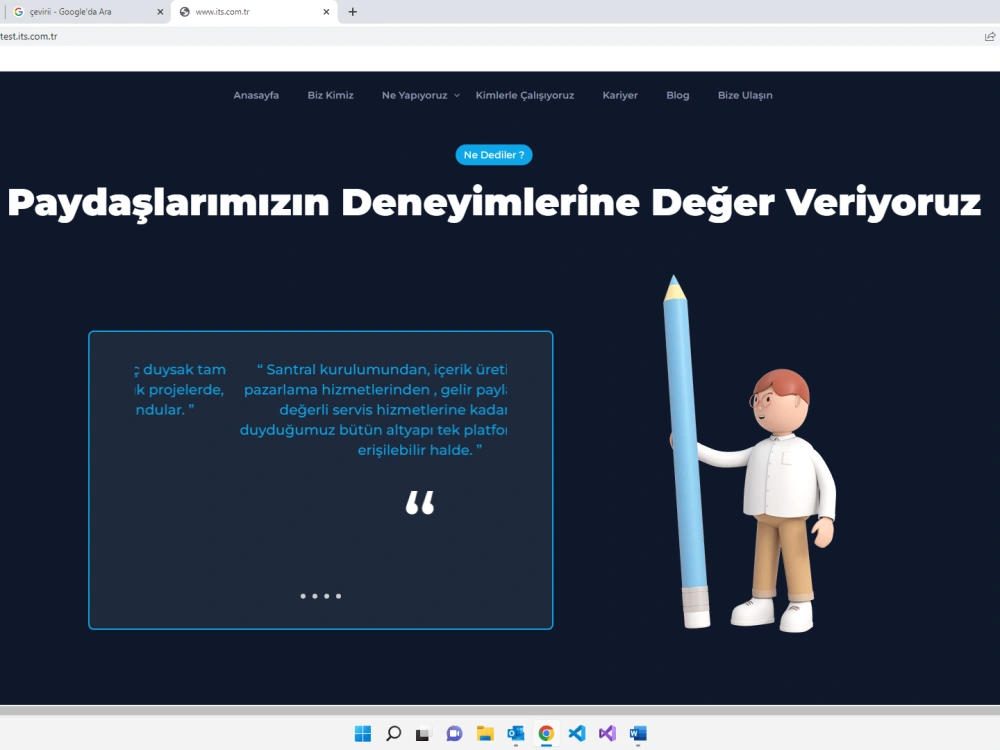Click the white quotation mark icon
The height and width of the screenshot is (750, 1000).
tap(420, 503)
